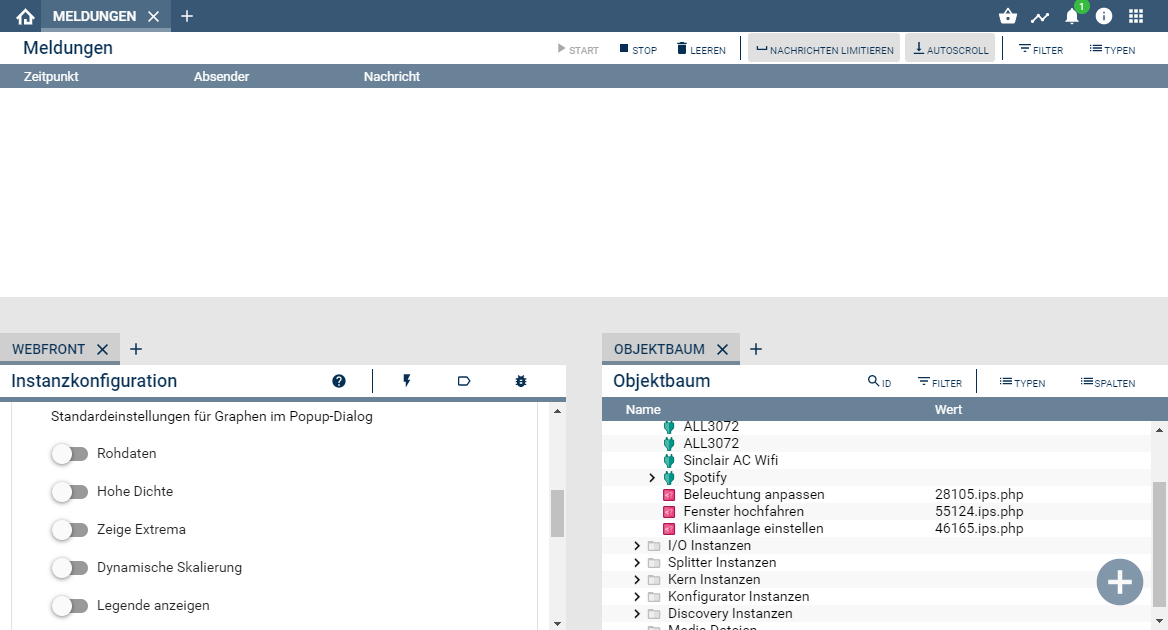The width and height of the screenshot is (1168, 630).
Task: Expand the Spotify tree node
Action: [x=652, y=478]
